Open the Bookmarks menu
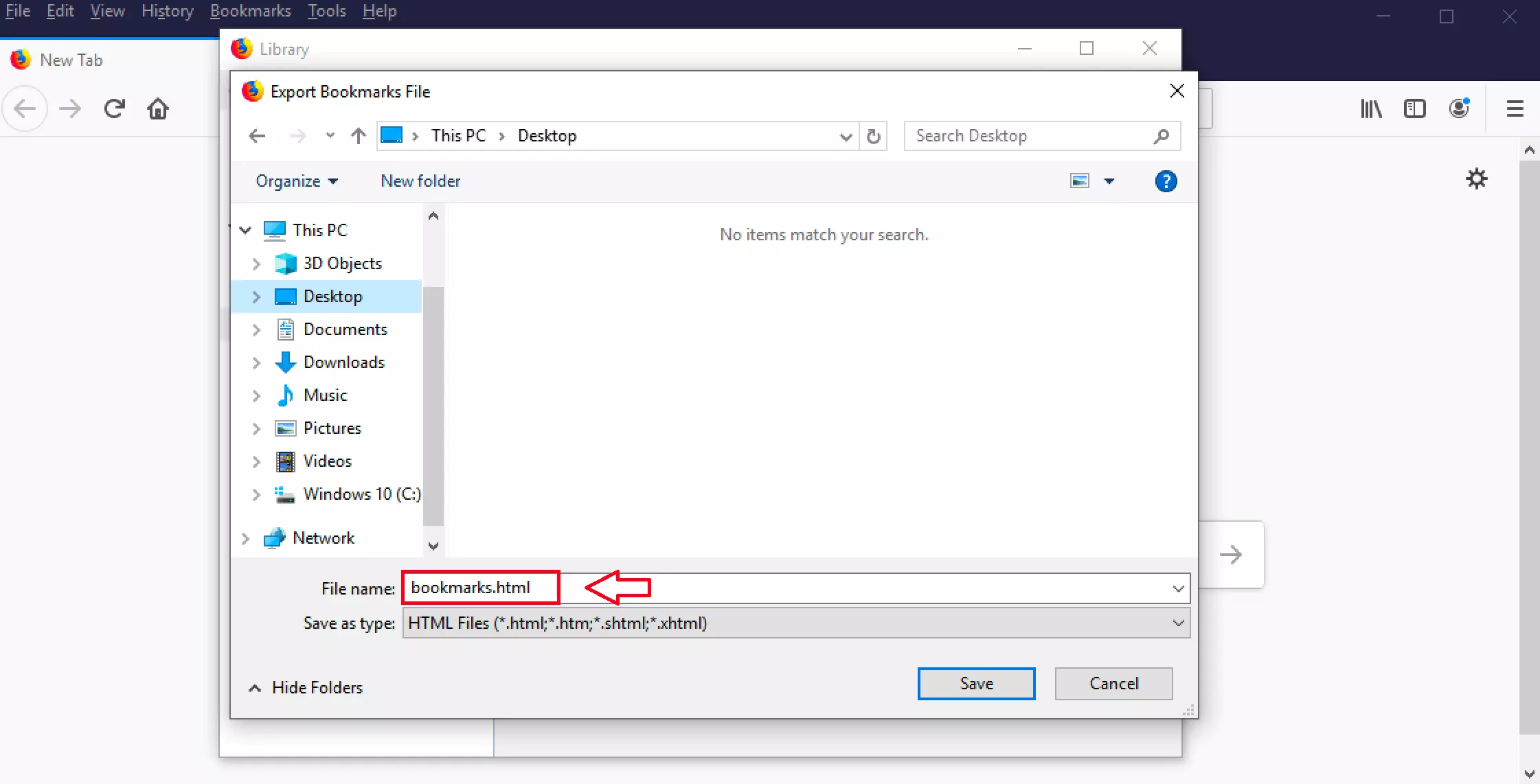 (250, 11)
